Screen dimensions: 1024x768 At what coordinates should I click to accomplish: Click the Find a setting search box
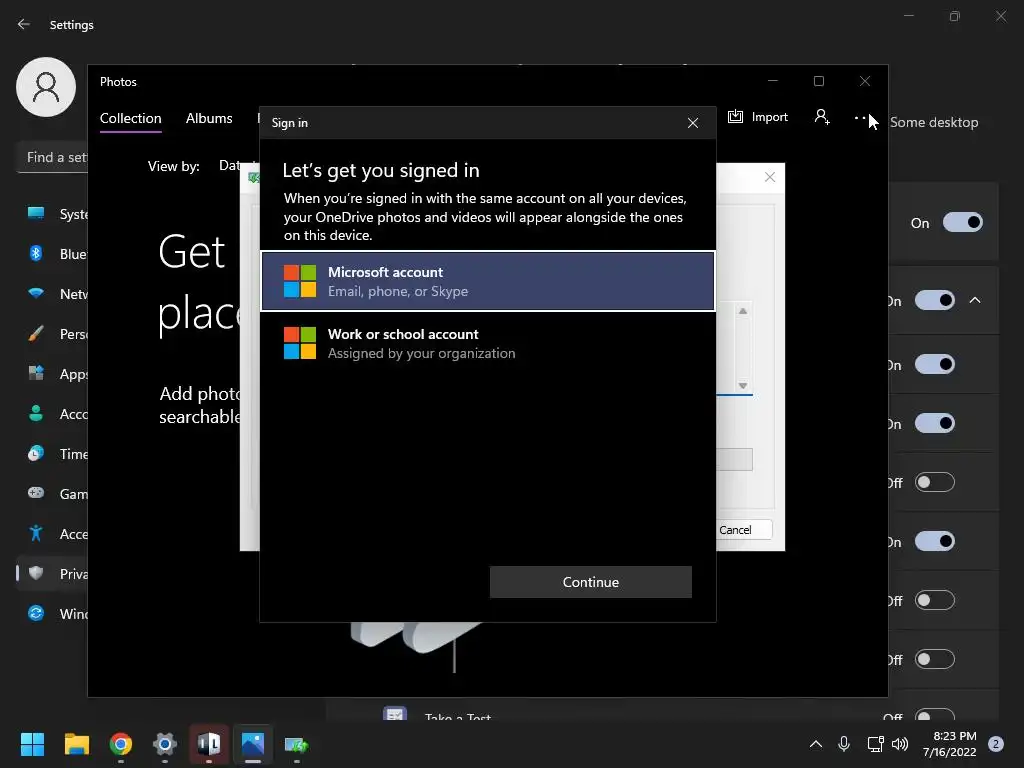click(x=52, y=157)
